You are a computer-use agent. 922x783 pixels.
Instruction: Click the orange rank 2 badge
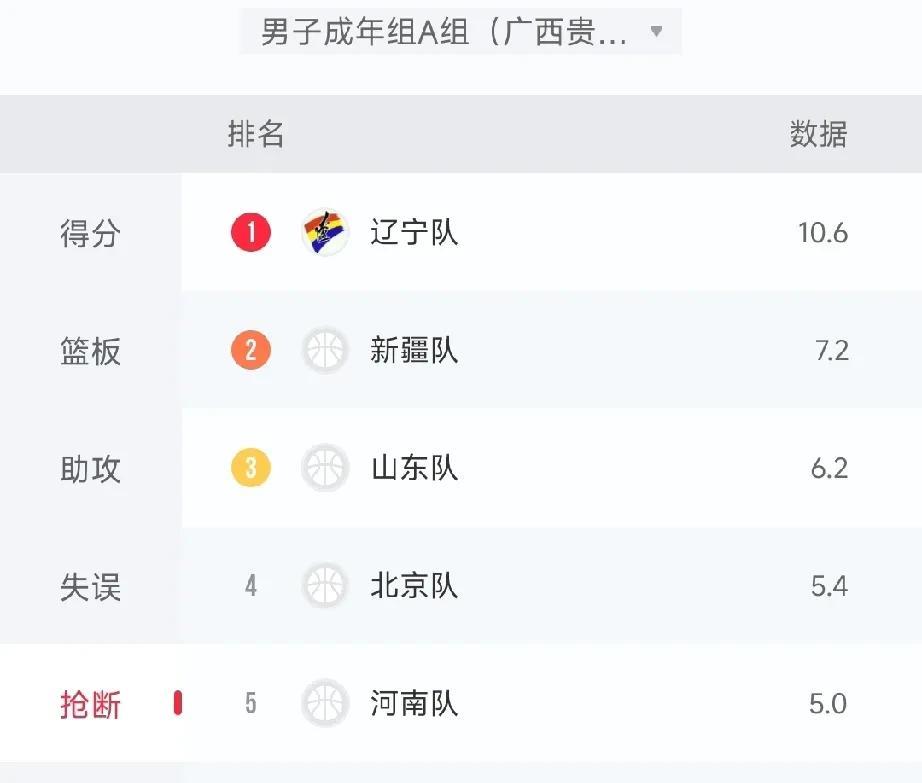251,350
